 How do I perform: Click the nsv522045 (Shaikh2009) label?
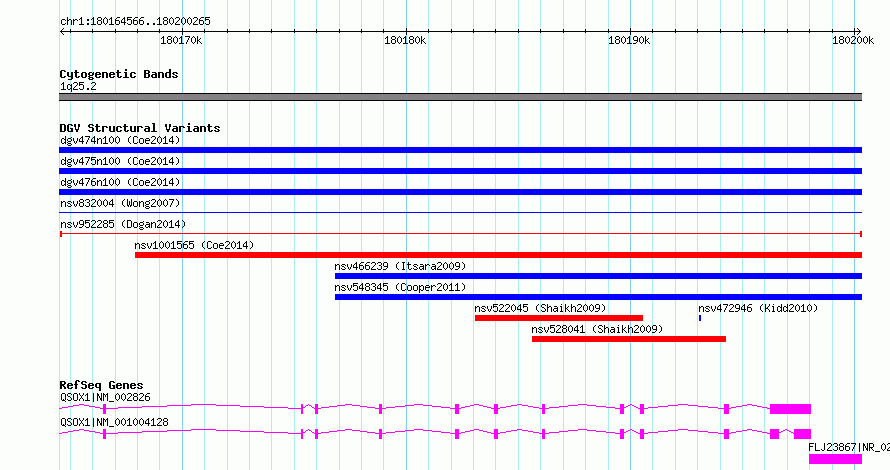point(540,308)
